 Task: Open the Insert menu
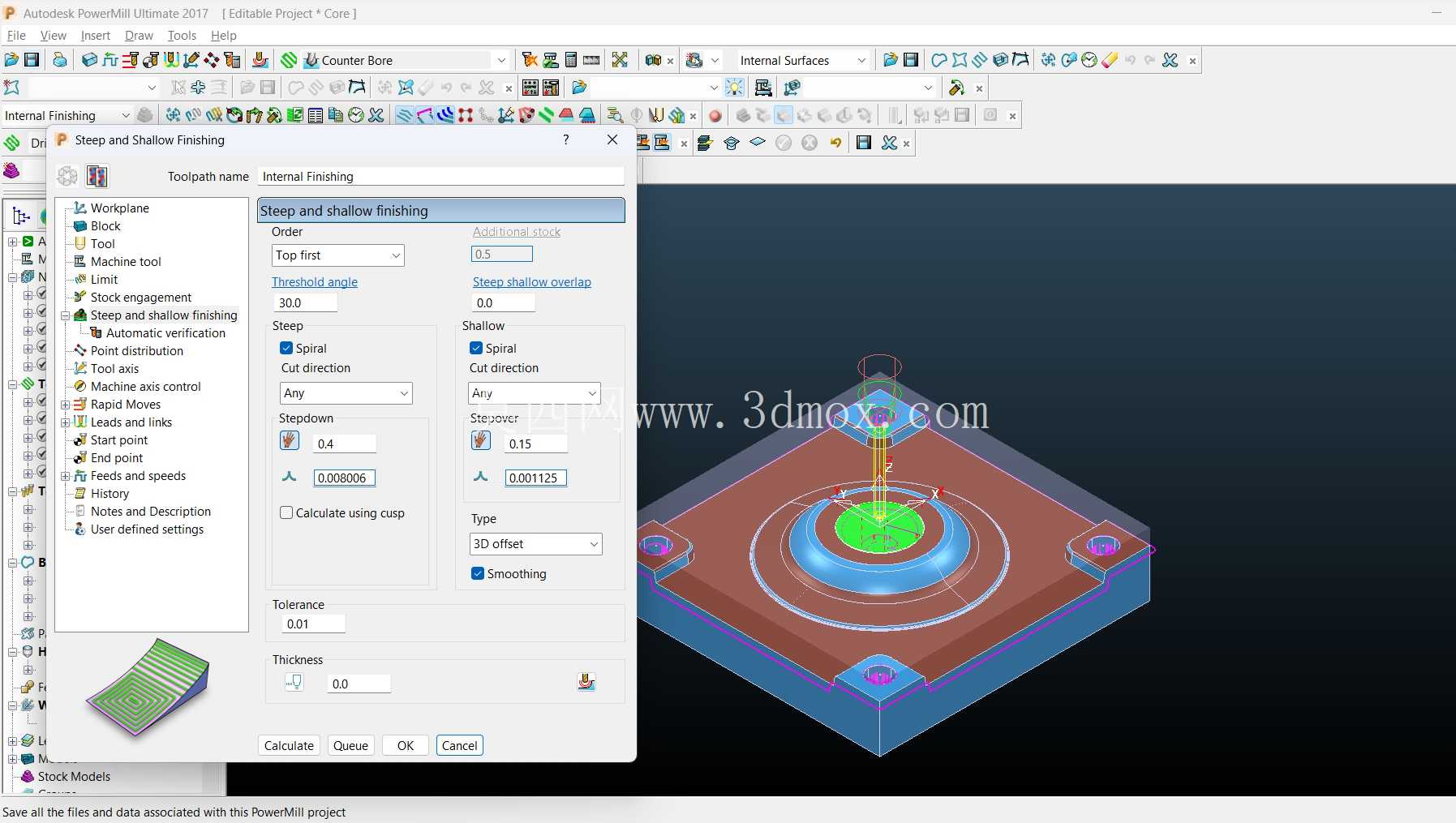click(96, 35)
